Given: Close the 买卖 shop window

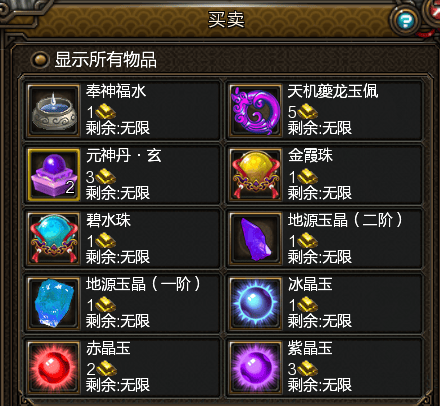Looking at the screenshot, I should (434, 13).
